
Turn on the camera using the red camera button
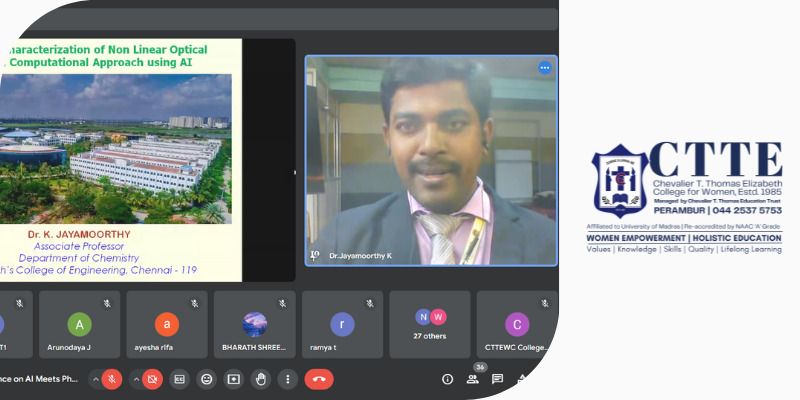pos(152,379)
